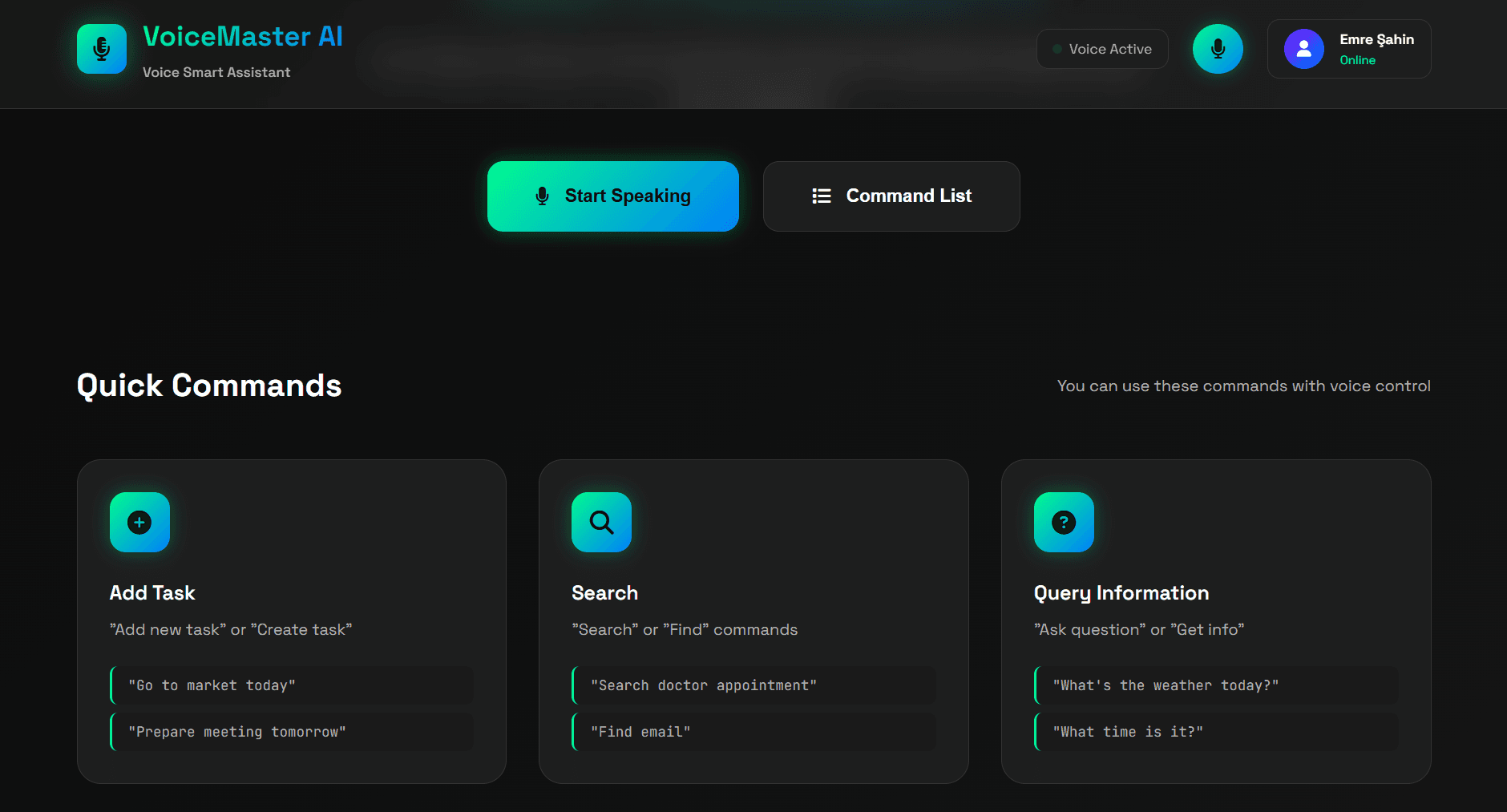Image resolution: width=1507 pixels, height=812 pixels.
Task: Toggle the round microphone button in header
Action: coord(1218,48)
